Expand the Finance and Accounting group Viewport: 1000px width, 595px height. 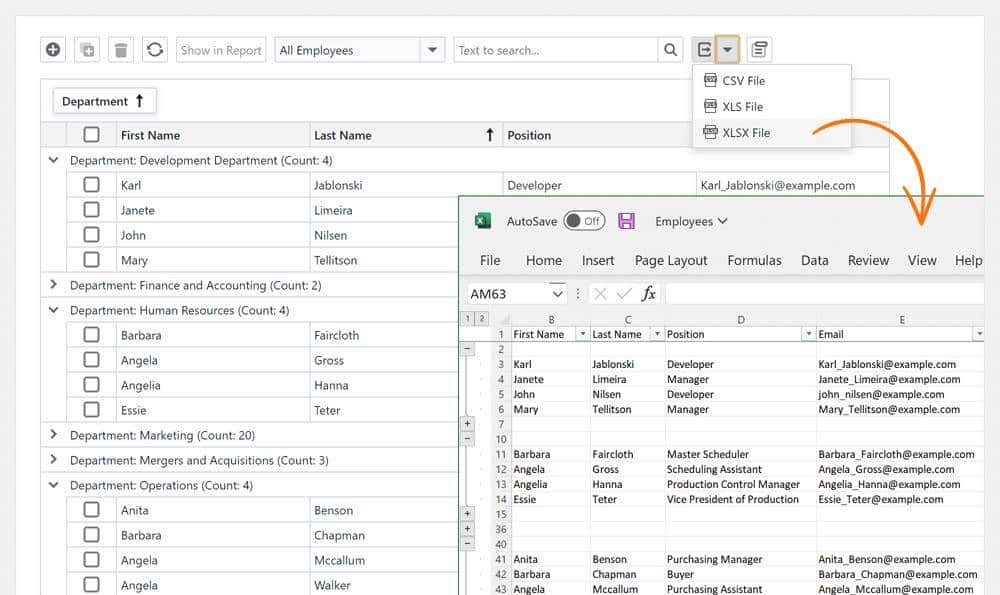[53, 285]
